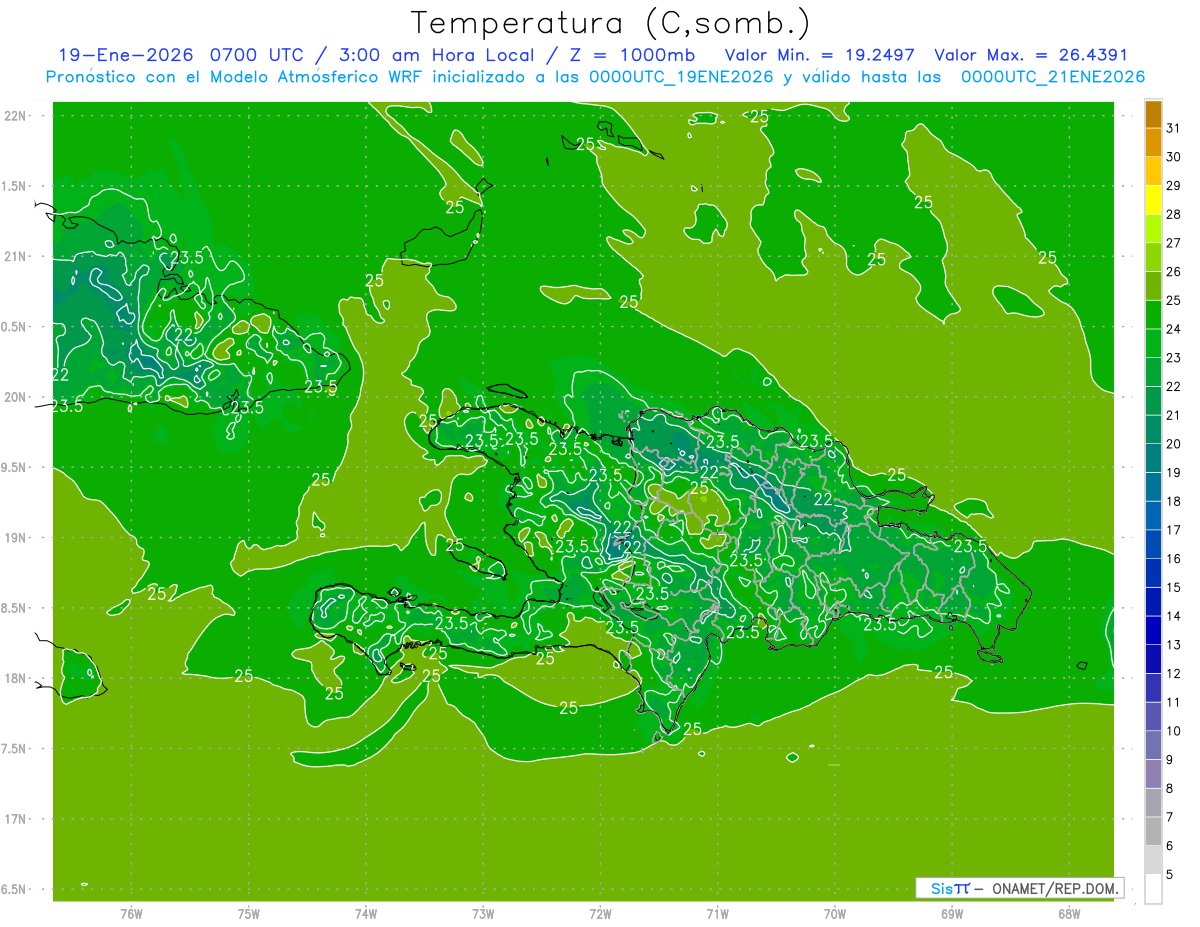1200x927 pixels.
Task: Click the 74W longitude axis label
Action: 365,912
